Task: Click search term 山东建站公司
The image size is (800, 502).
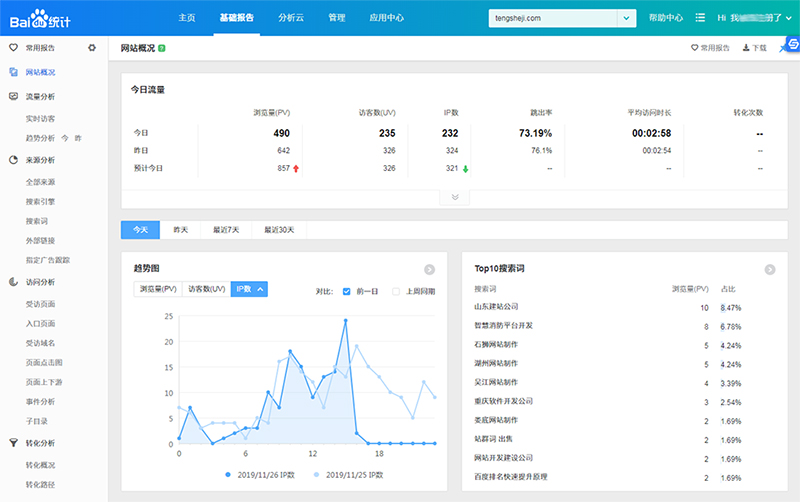Action: point(496,307)
